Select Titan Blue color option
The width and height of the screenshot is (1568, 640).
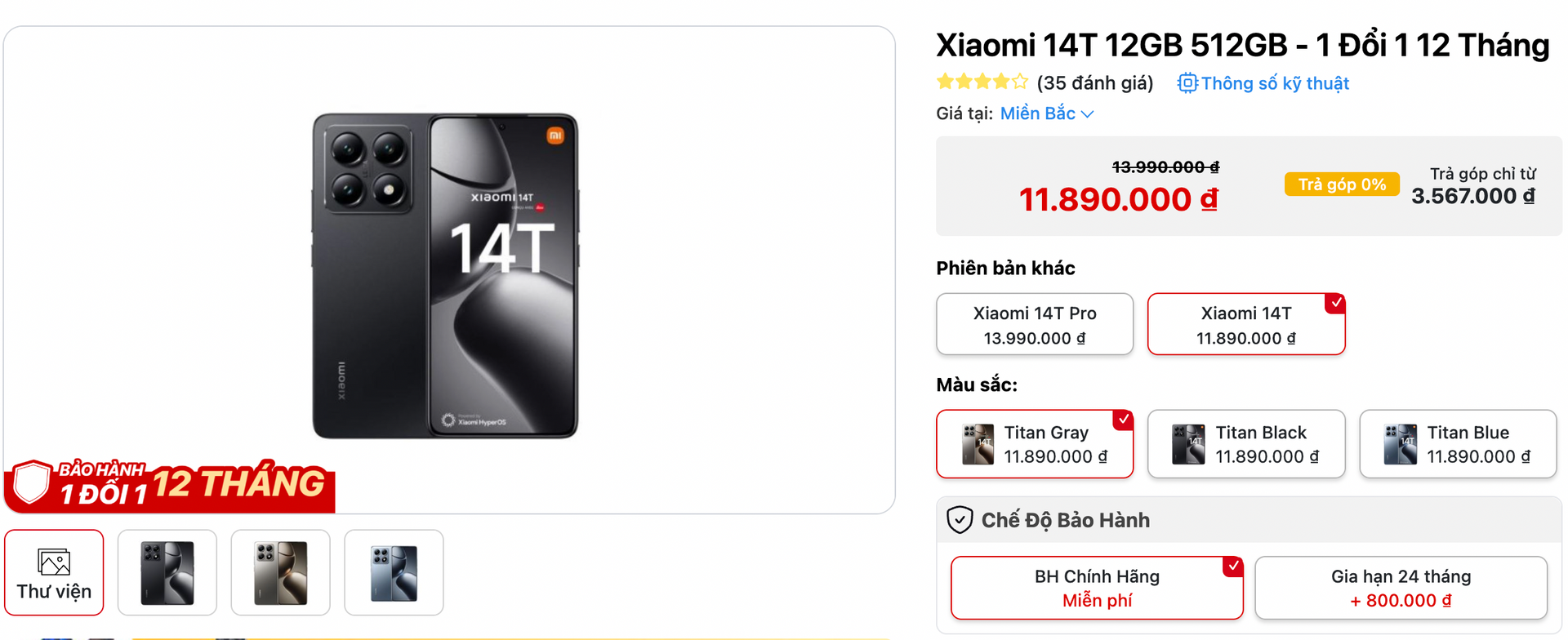point(1457,444)
